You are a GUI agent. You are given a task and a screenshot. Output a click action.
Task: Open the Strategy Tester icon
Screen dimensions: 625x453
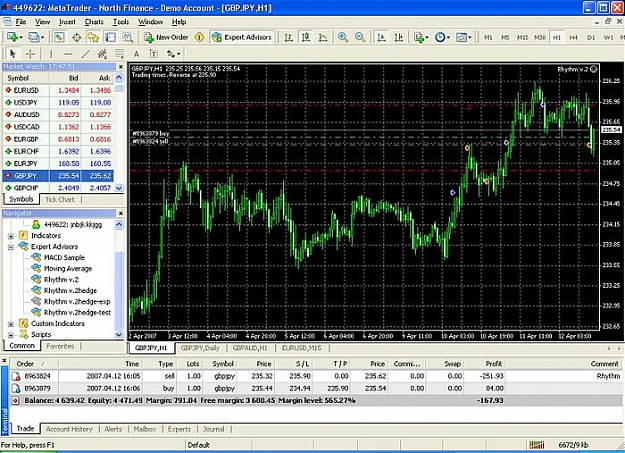[128, 37]
